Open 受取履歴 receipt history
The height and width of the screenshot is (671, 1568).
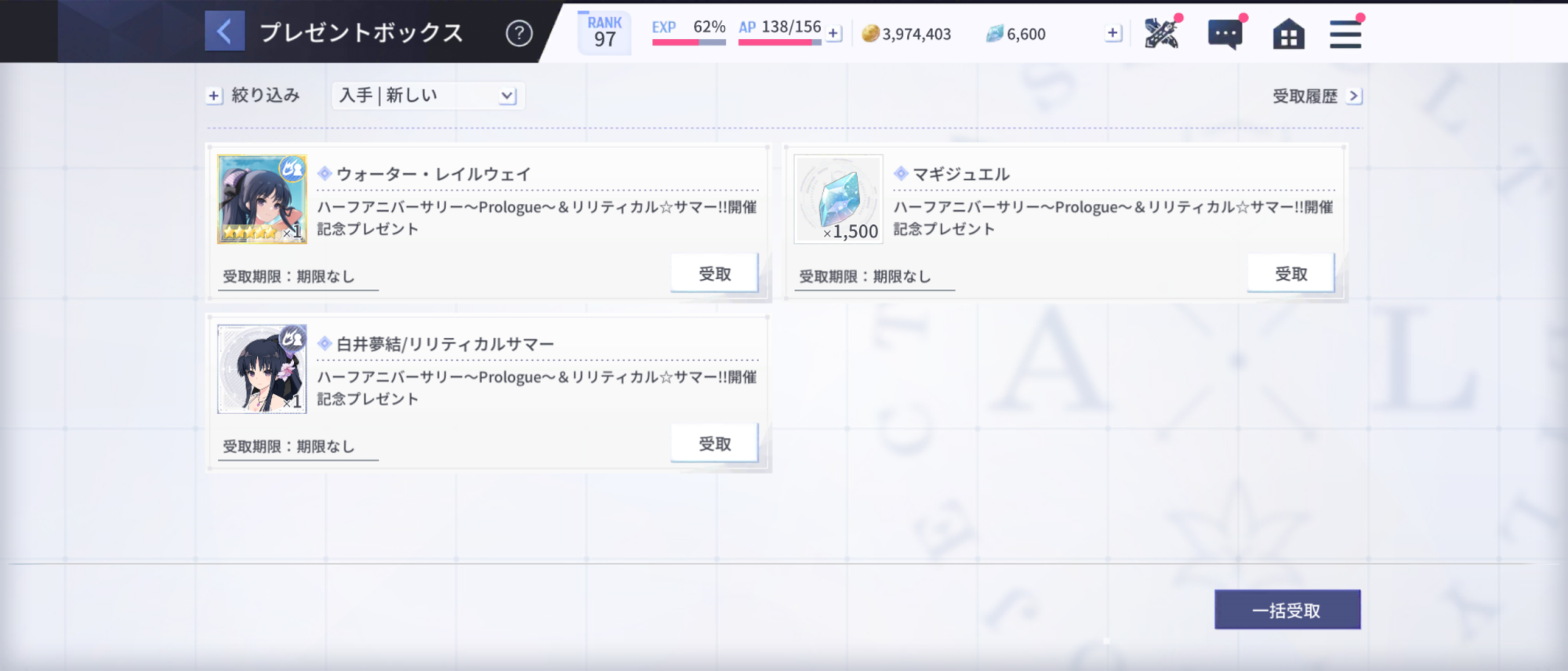pyautogui.click(x=1316, y=96)
